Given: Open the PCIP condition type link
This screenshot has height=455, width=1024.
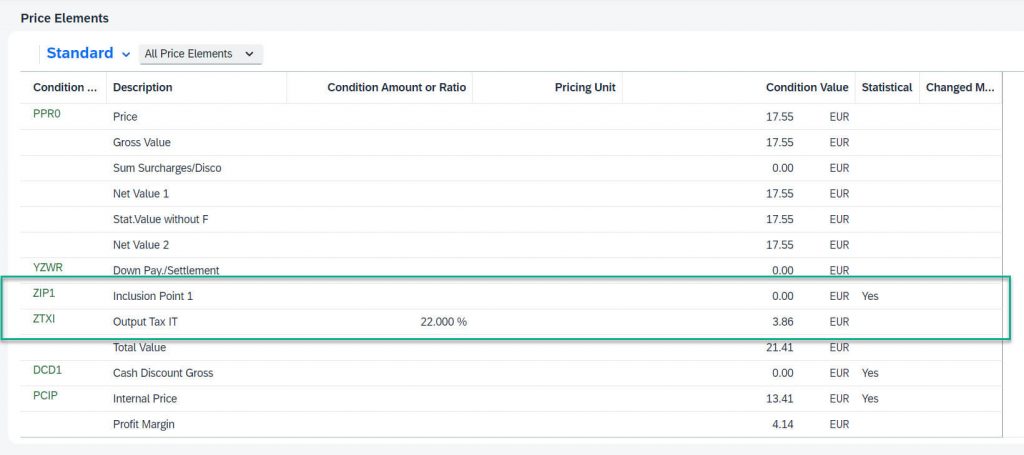Looking at the screenshot, I should click(x=45, y=396).
